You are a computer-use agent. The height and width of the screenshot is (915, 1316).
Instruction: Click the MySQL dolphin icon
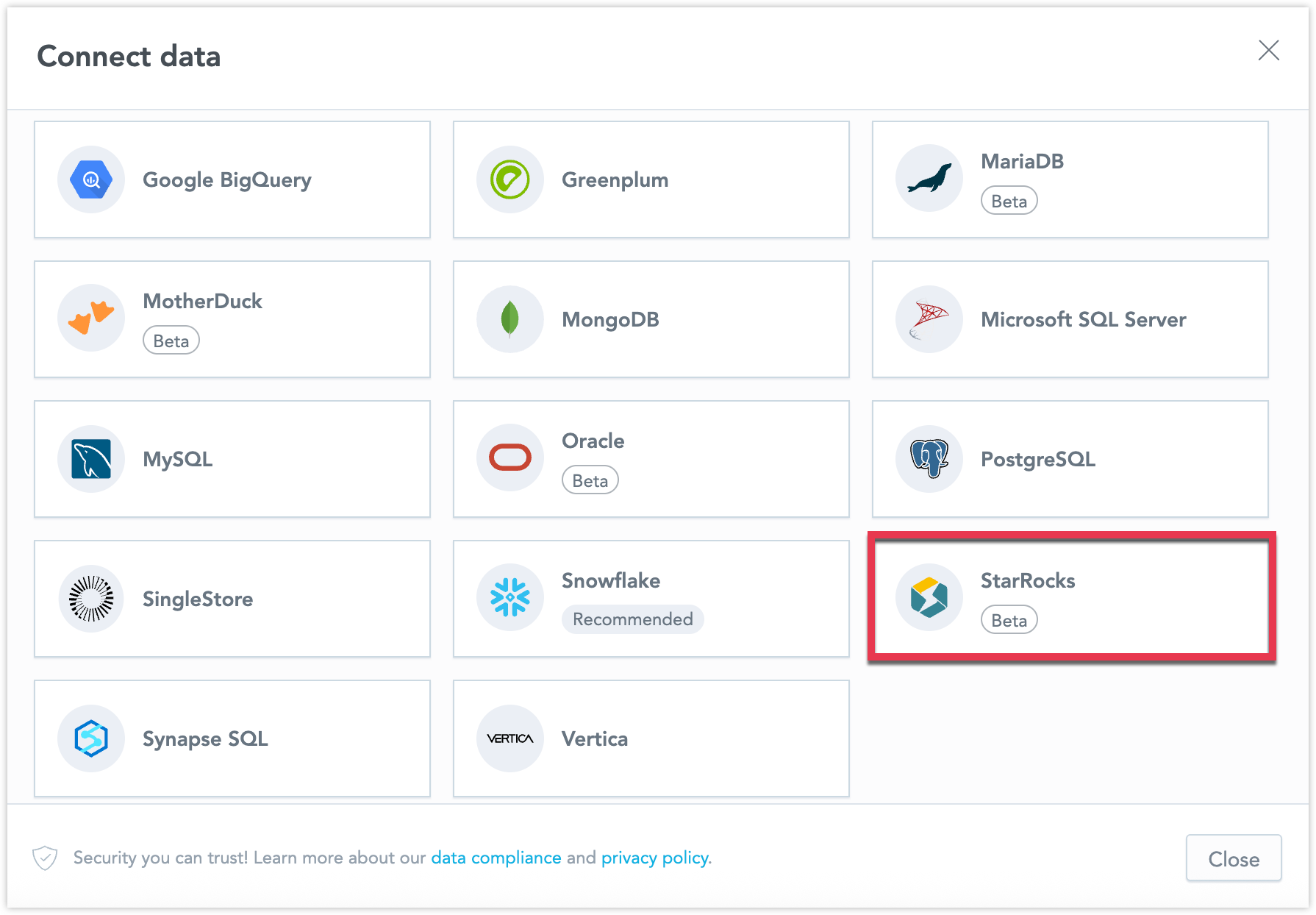91,459
